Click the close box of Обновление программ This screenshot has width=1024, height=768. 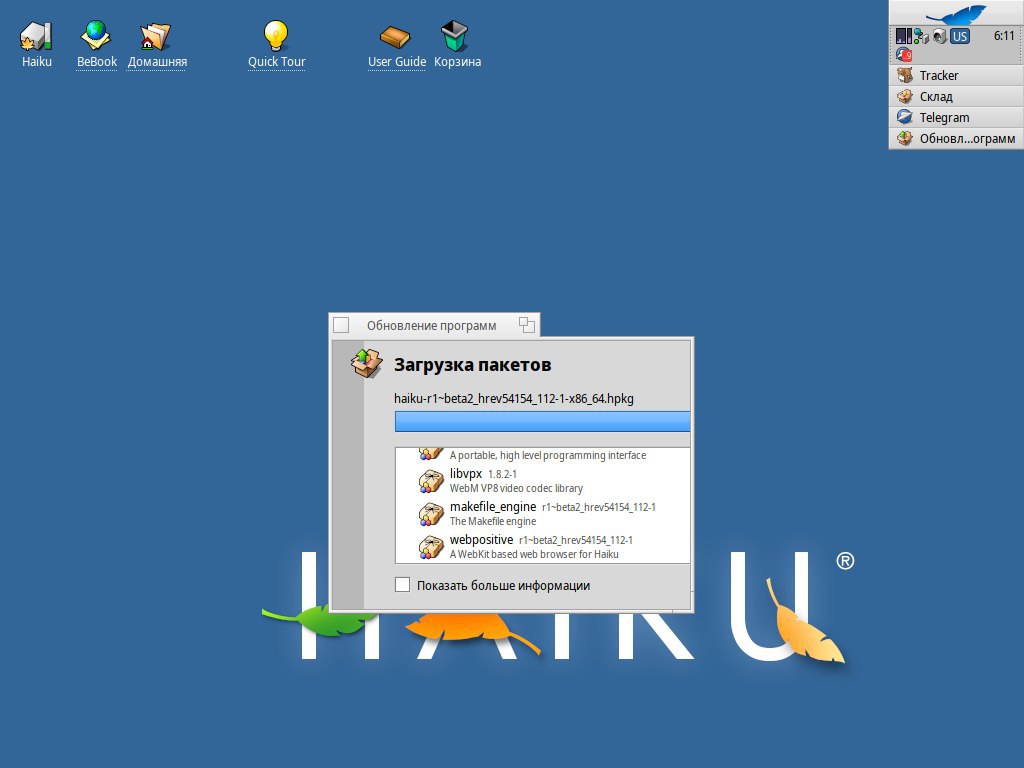pos(341,325)
